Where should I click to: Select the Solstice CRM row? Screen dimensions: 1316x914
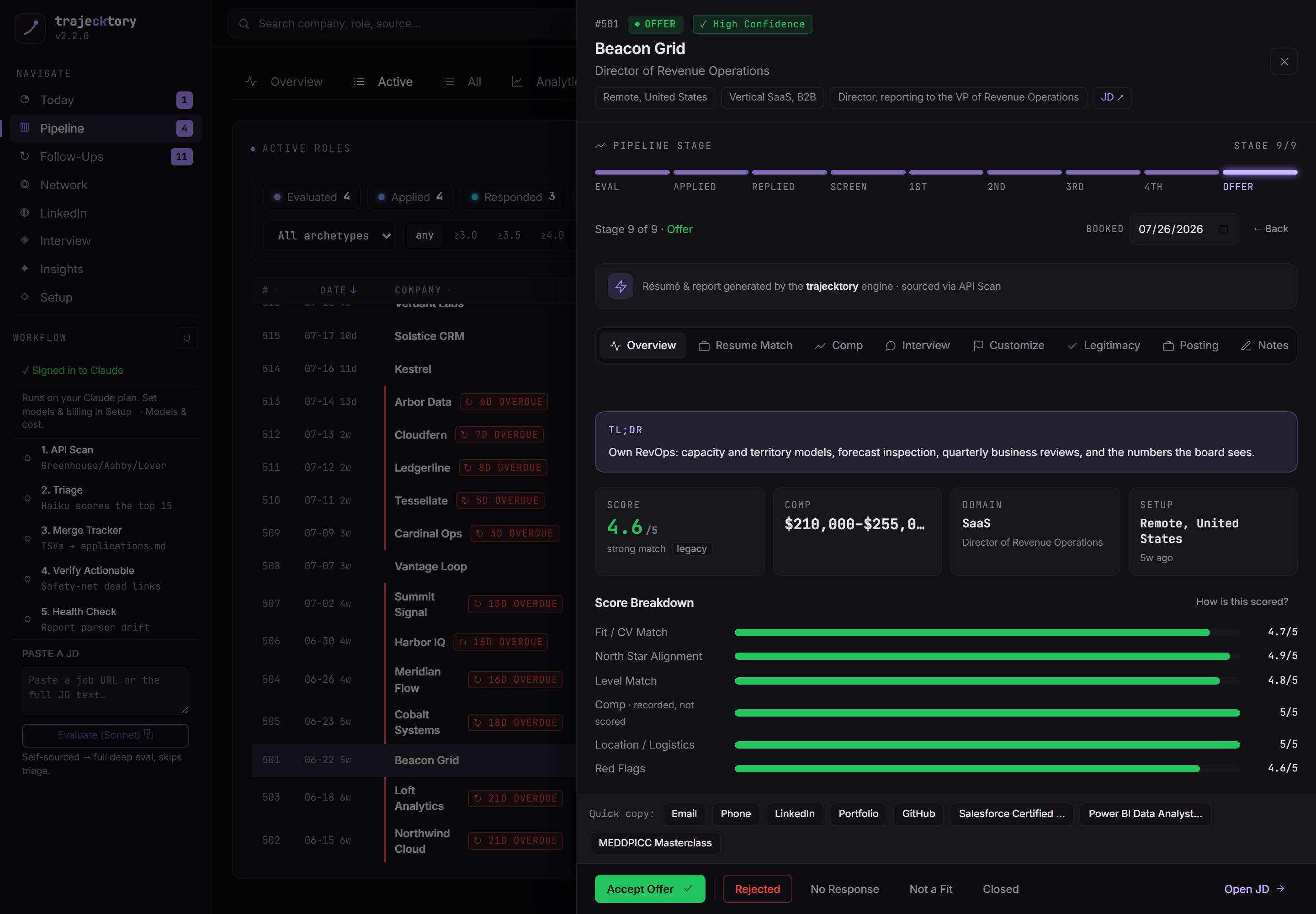pos(414,336)
